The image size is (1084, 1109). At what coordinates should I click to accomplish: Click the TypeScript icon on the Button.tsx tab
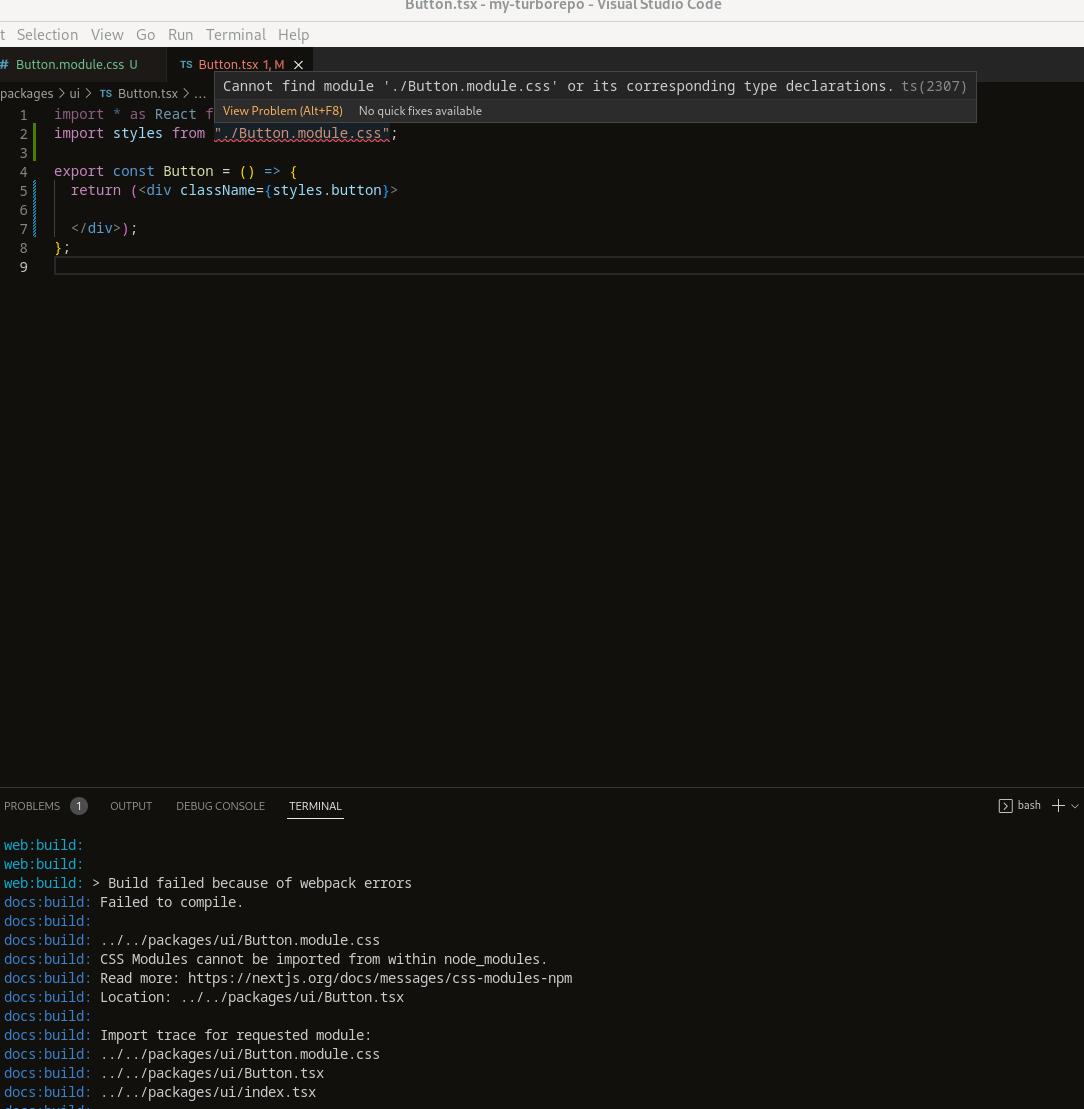186,64
